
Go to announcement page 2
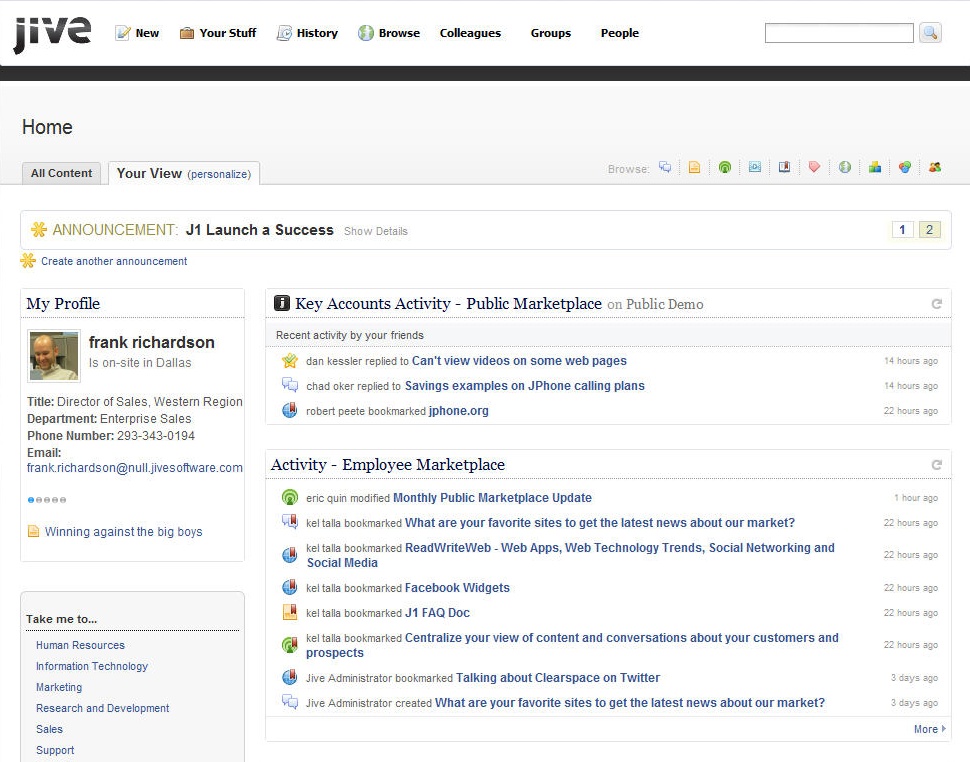(x=929, y=230)
